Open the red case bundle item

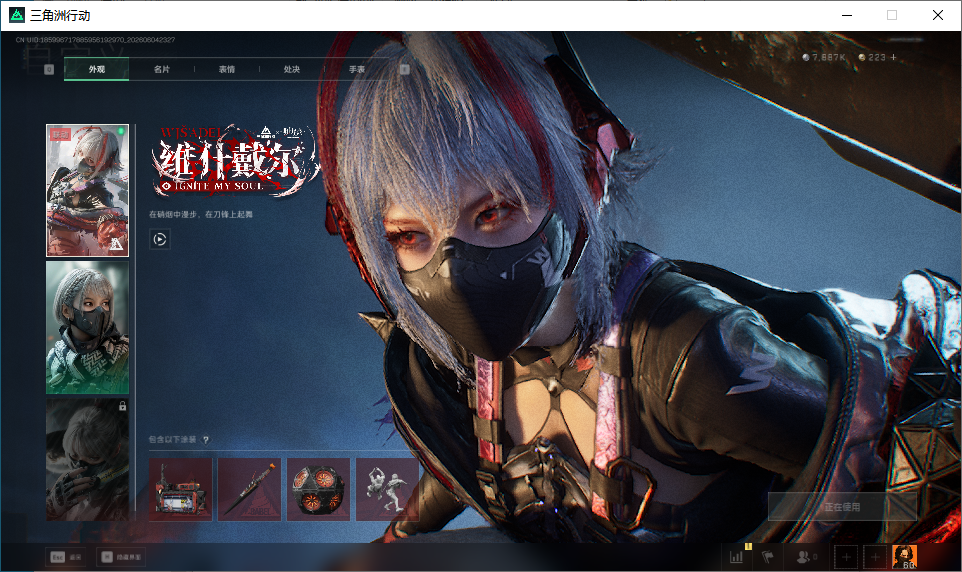point(180,489)
